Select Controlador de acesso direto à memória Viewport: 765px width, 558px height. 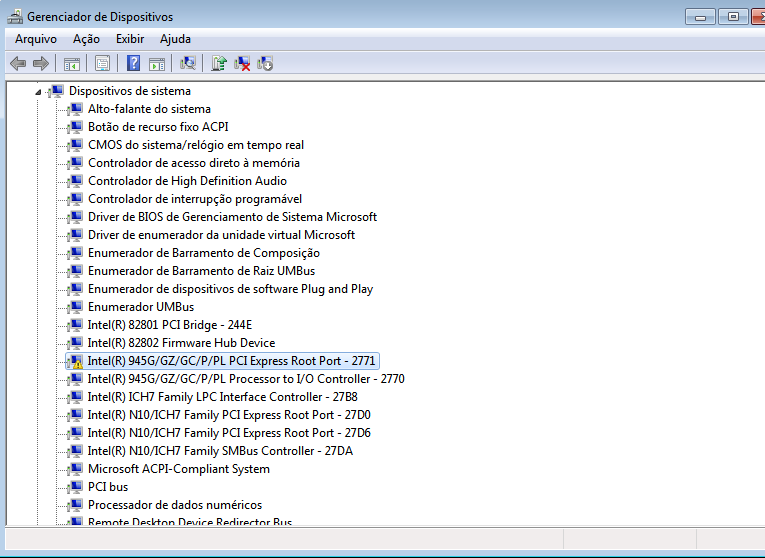click(194, 163)
